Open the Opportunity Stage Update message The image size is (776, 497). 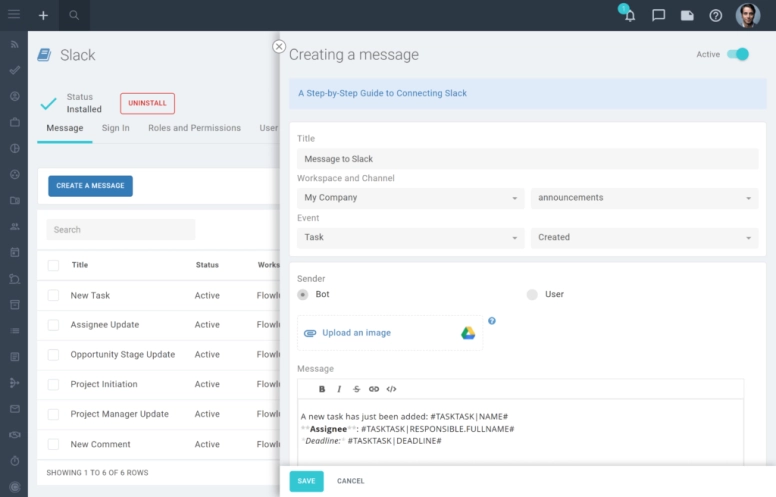pyautogui.click(x=123, y=355)
